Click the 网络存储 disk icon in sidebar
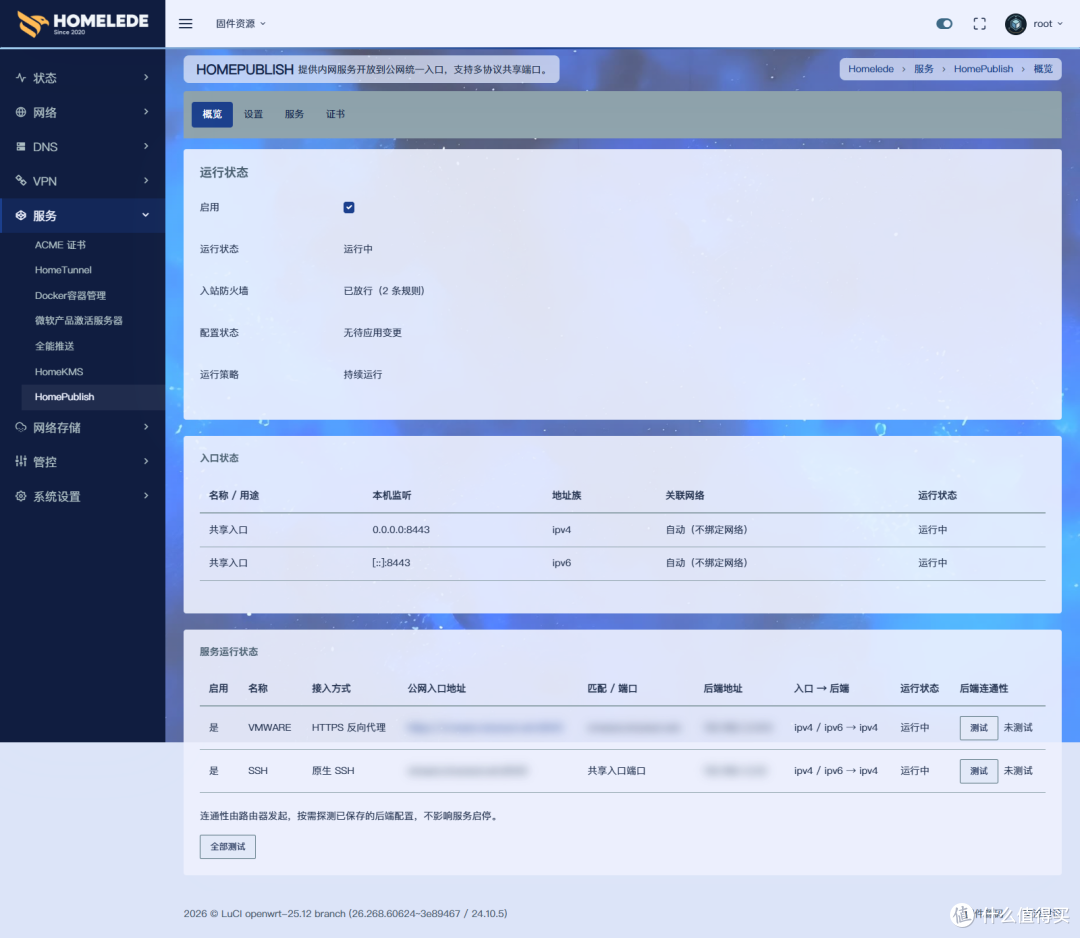 pyautogui.click(x=21, y=427)
